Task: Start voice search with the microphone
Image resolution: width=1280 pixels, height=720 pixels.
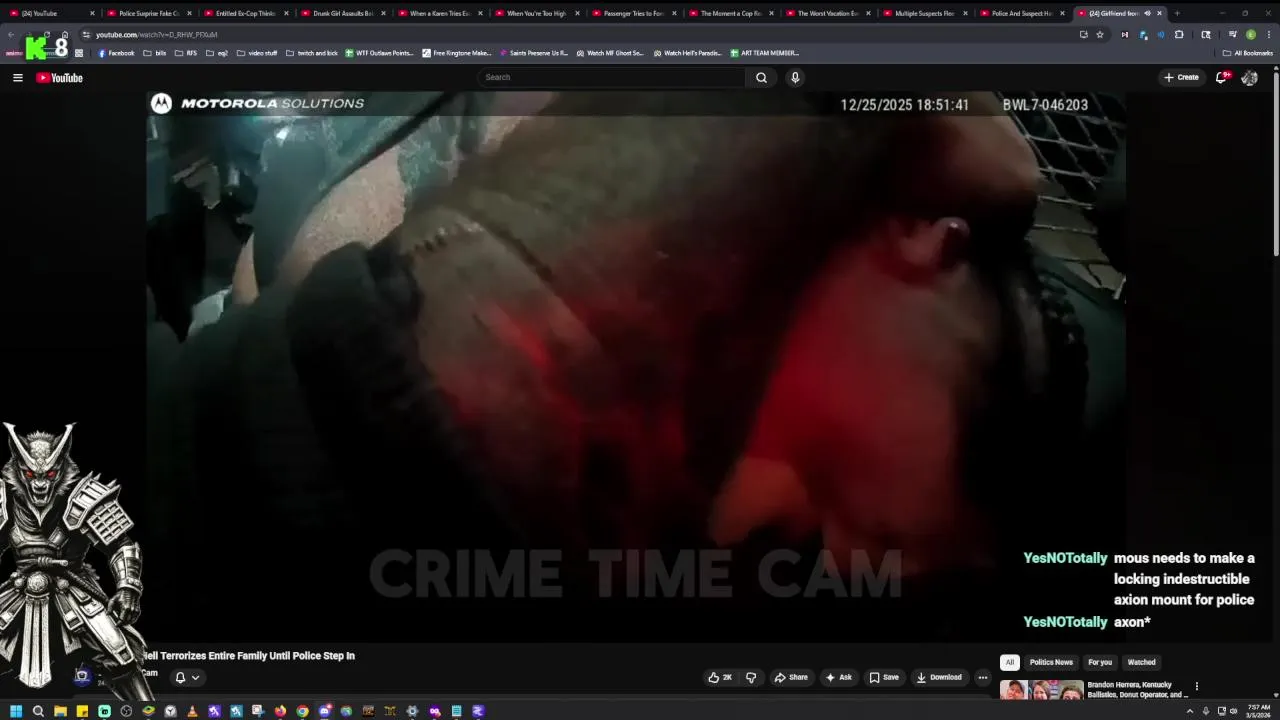Action: click(795, 77)
